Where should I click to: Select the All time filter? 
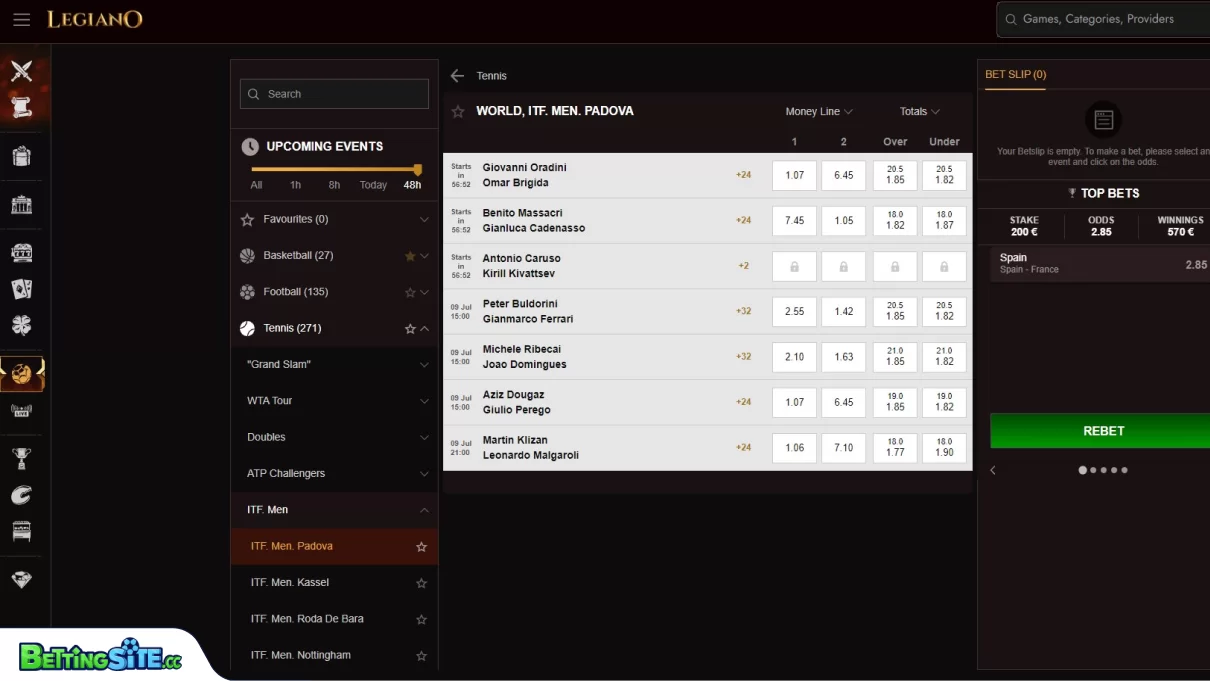256,185
